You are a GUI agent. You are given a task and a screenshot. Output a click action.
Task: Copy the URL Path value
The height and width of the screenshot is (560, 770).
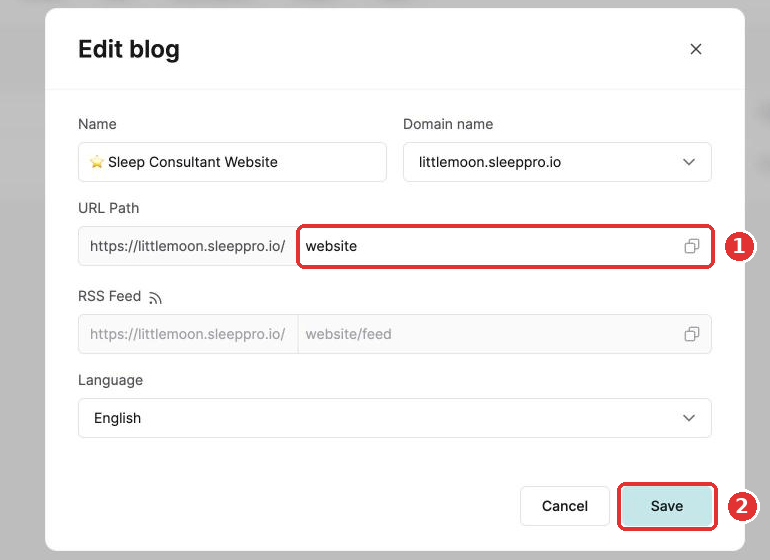point(691,246)
